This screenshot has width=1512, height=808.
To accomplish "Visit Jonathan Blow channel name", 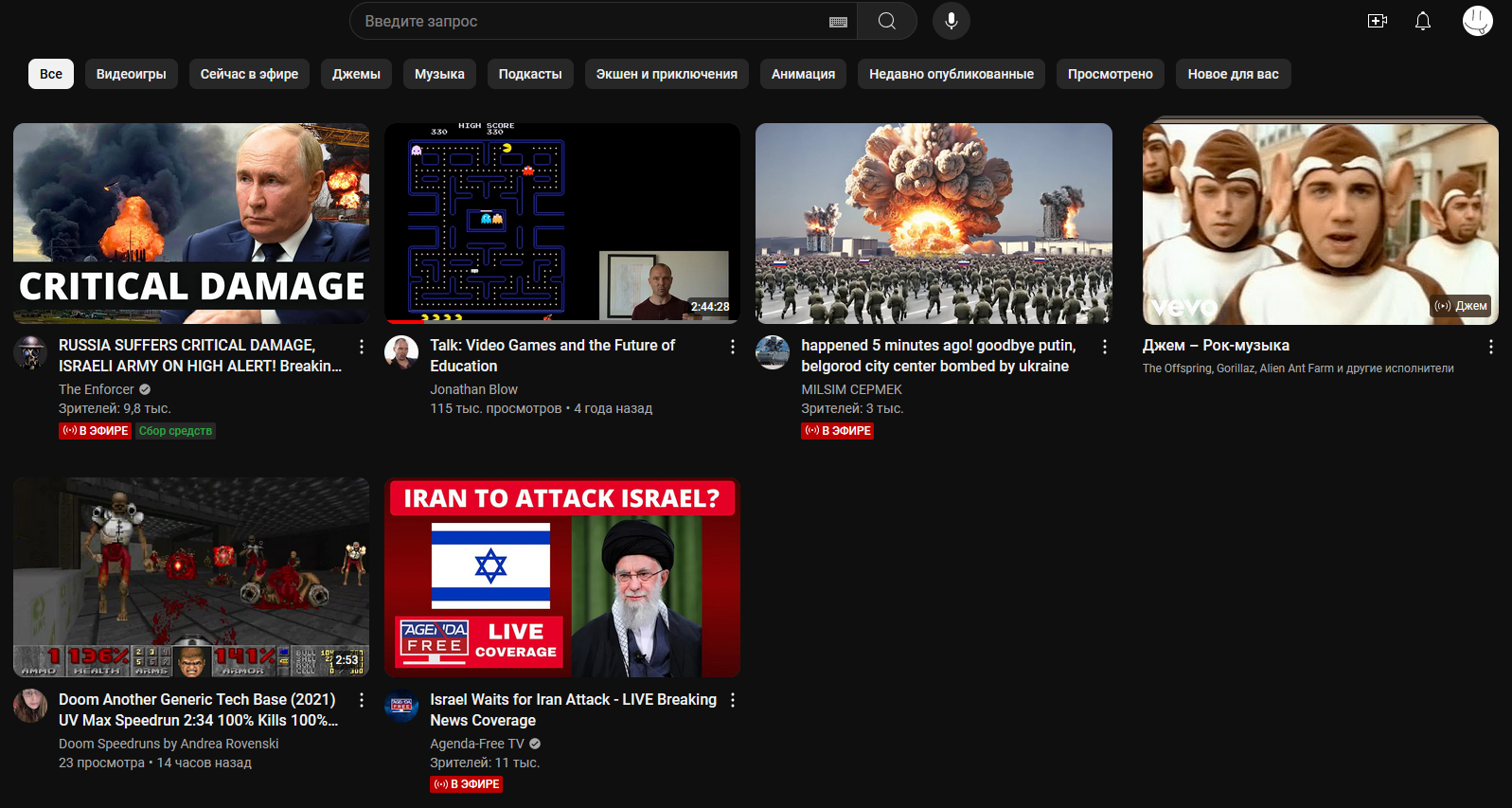I will coord(473,389).
